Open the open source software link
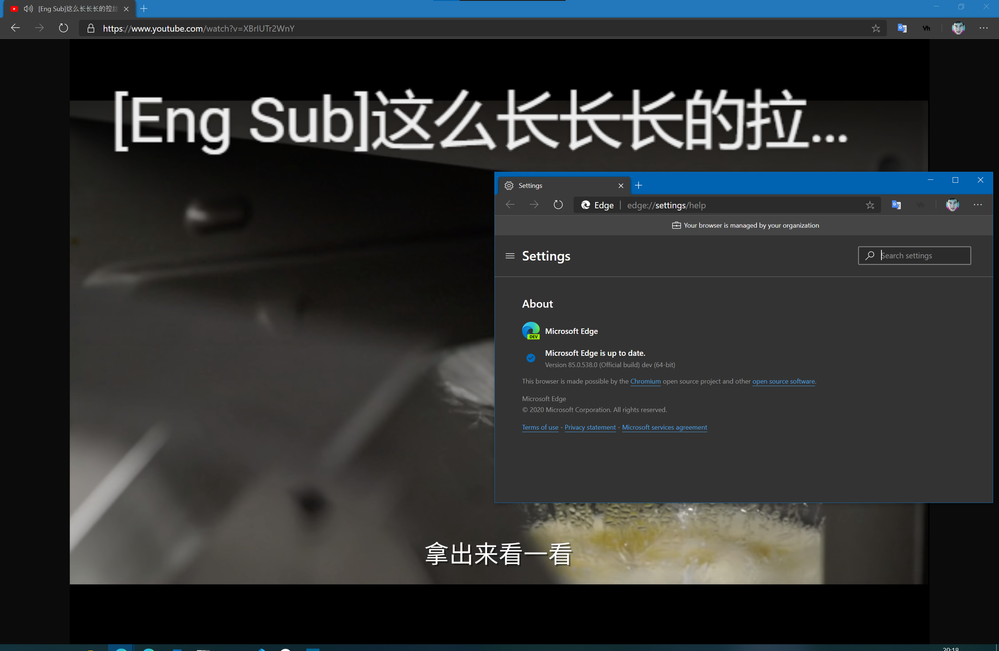This screenshot has height=651, width=999. coord(784,382)
